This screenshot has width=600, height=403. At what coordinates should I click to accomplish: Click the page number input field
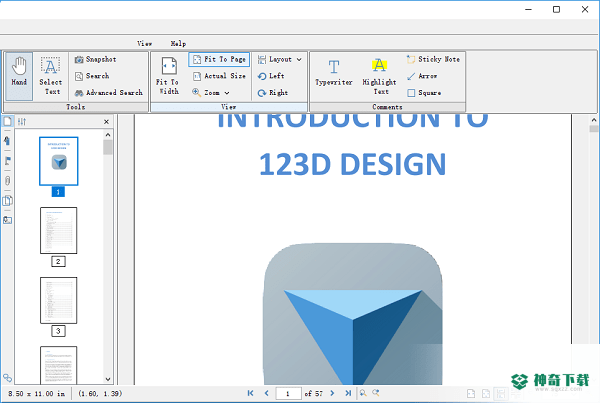coord(288,393)
